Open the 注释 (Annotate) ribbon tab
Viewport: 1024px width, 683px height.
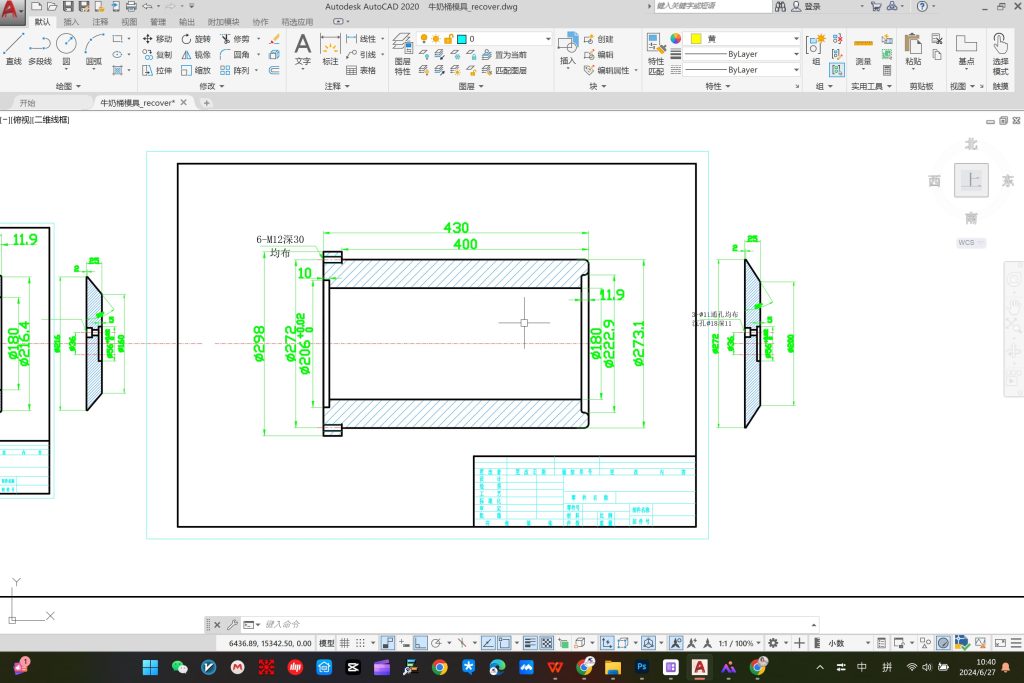point(100,22)
